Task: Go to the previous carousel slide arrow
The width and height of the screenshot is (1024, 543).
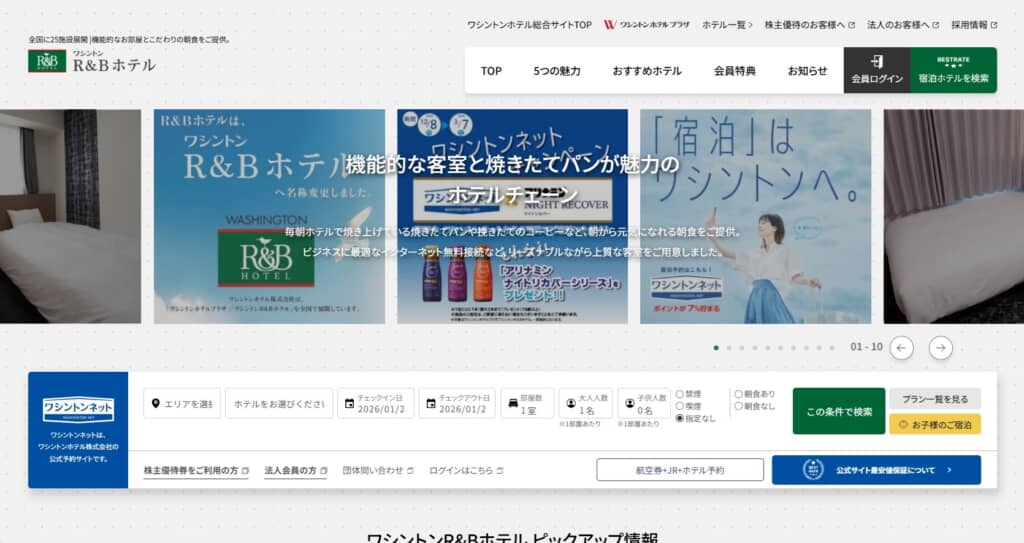Action: [x=902, y=347]
